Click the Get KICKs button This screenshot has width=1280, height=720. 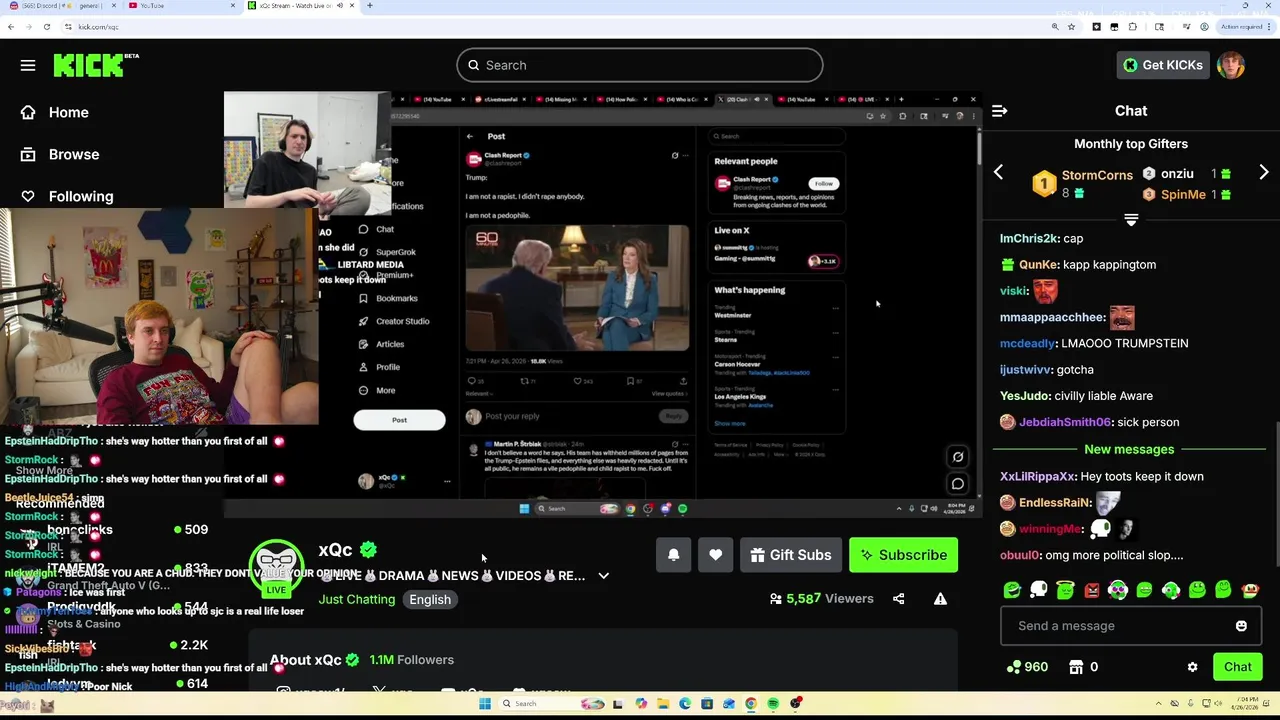[x=1162, y=65]
